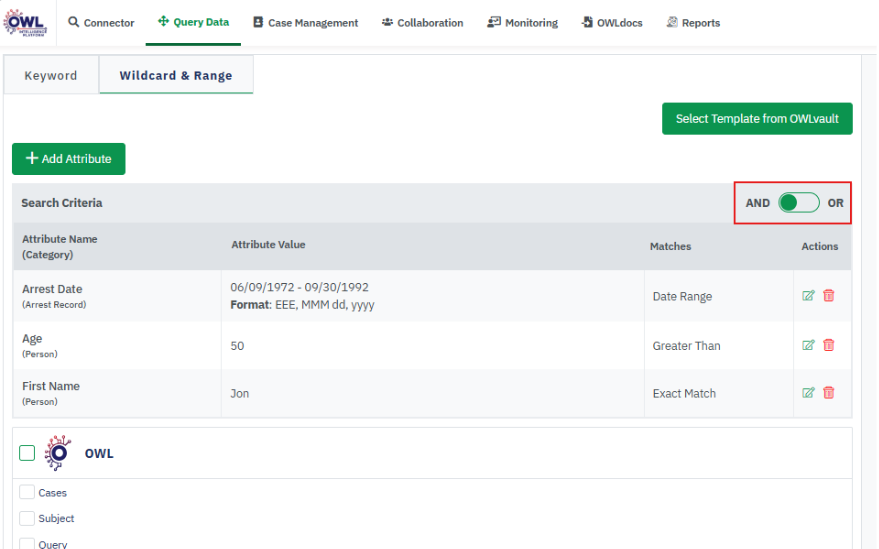The height and width of the screenshot is (549, 879).
Task: Click the Query Data crosshair icon
Action: click(x=163, y=21)
